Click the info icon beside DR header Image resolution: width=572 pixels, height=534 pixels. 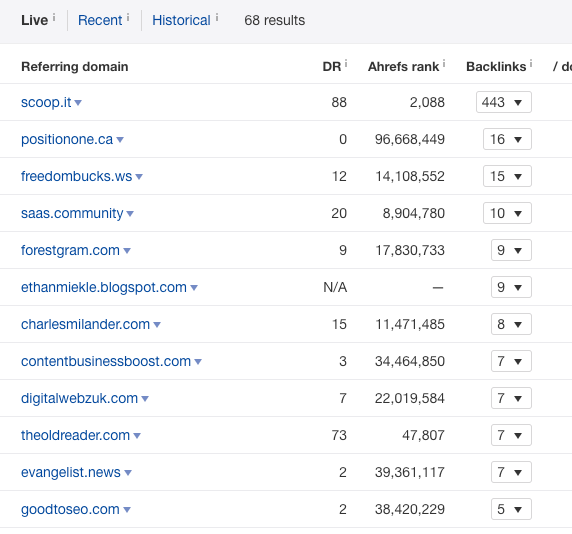[x=346, y=64]
